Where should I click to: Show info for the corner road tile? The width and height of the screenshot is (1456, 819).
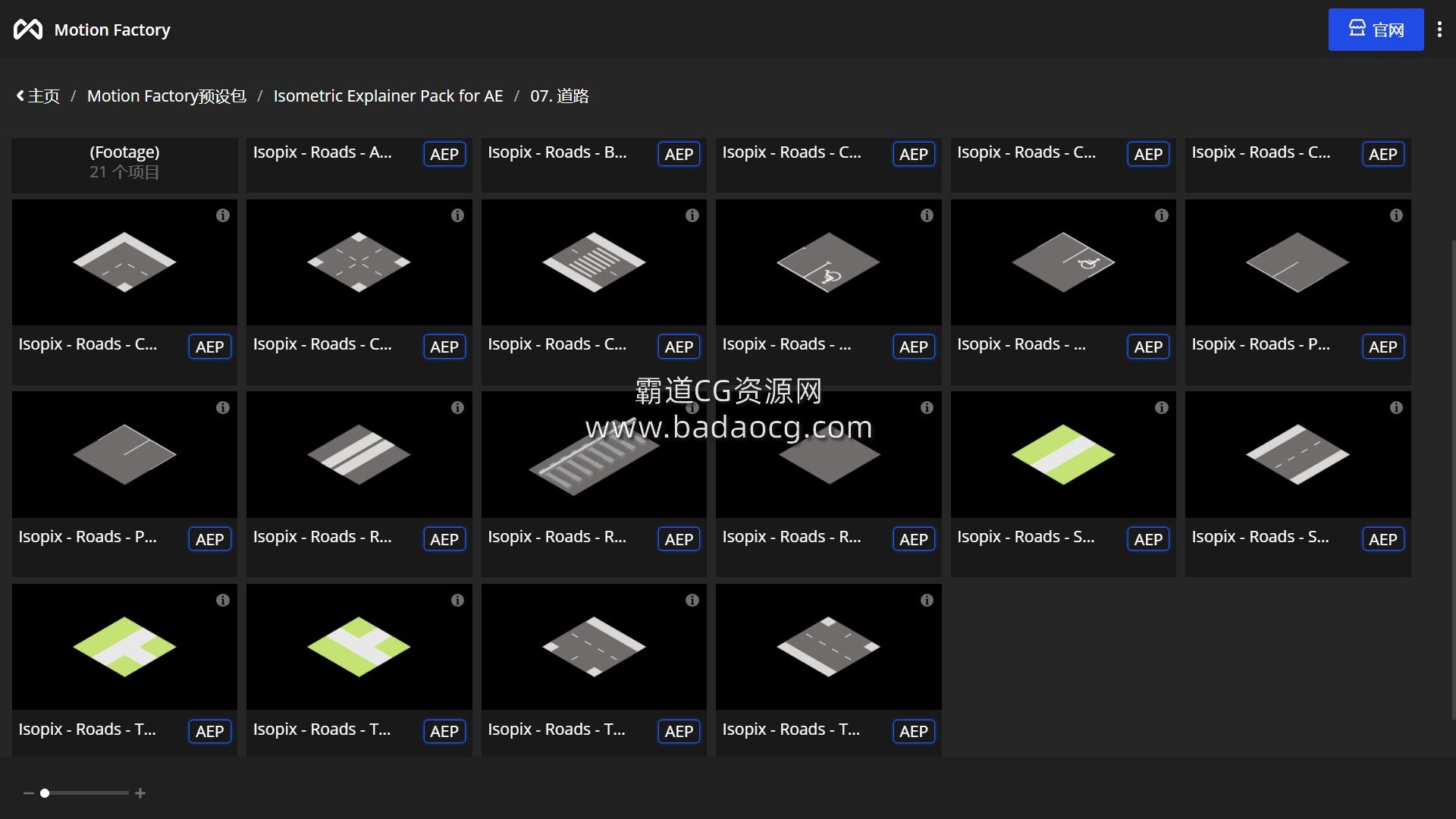tap(222, 215)
